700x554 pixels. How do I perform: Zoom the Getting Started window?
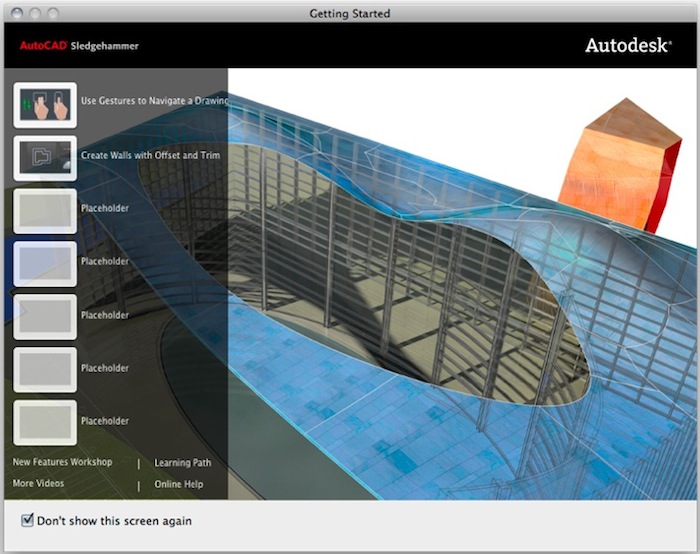pos(53,13)
